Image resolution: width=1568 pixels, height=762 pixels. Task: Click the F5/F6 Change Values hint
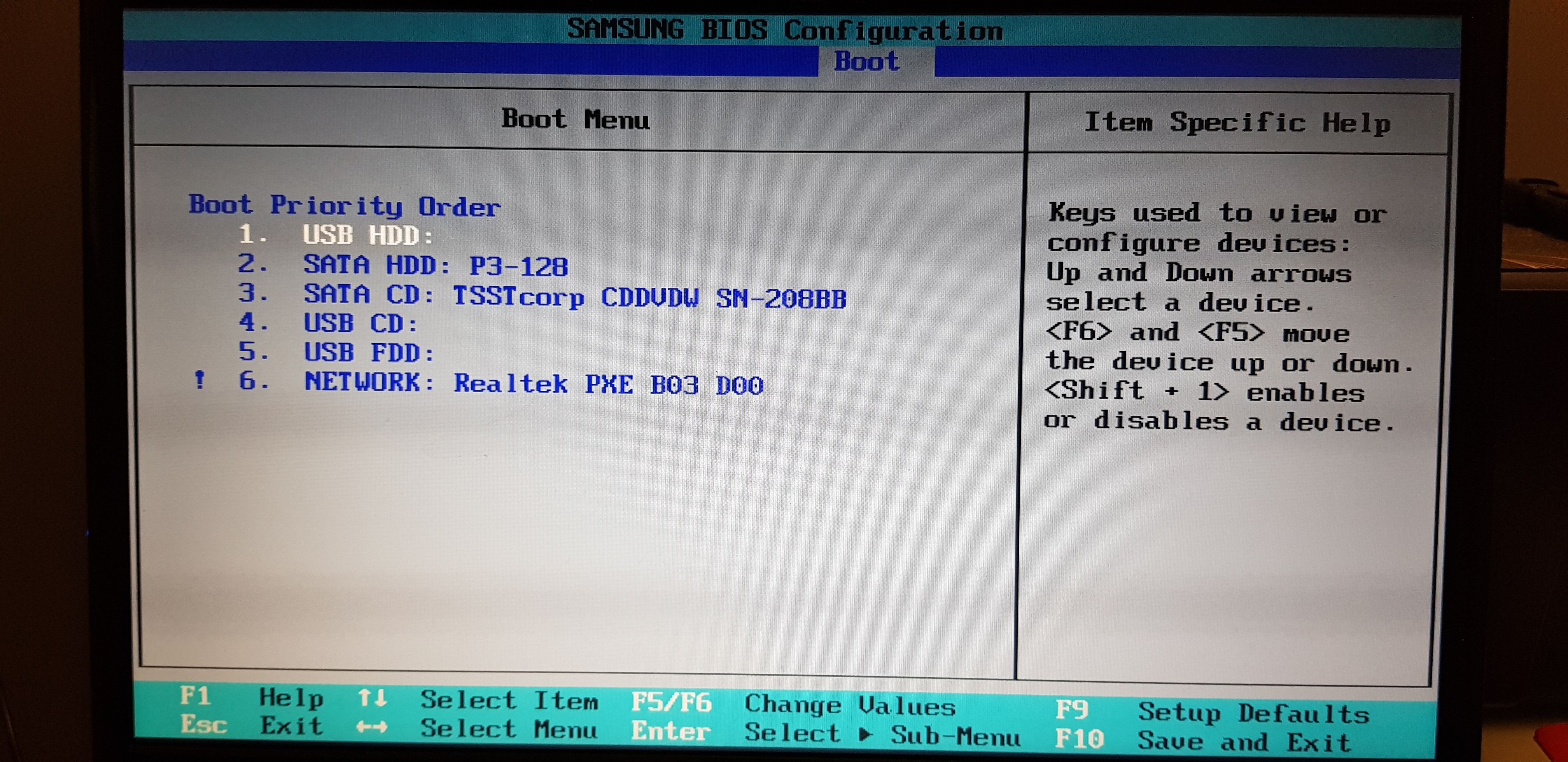793,705
